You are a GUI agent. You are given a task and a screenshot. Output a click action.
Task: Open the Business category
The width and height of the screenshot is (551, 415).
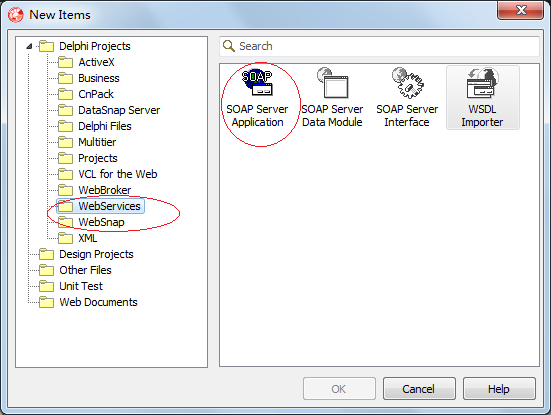tap(99, 78)
